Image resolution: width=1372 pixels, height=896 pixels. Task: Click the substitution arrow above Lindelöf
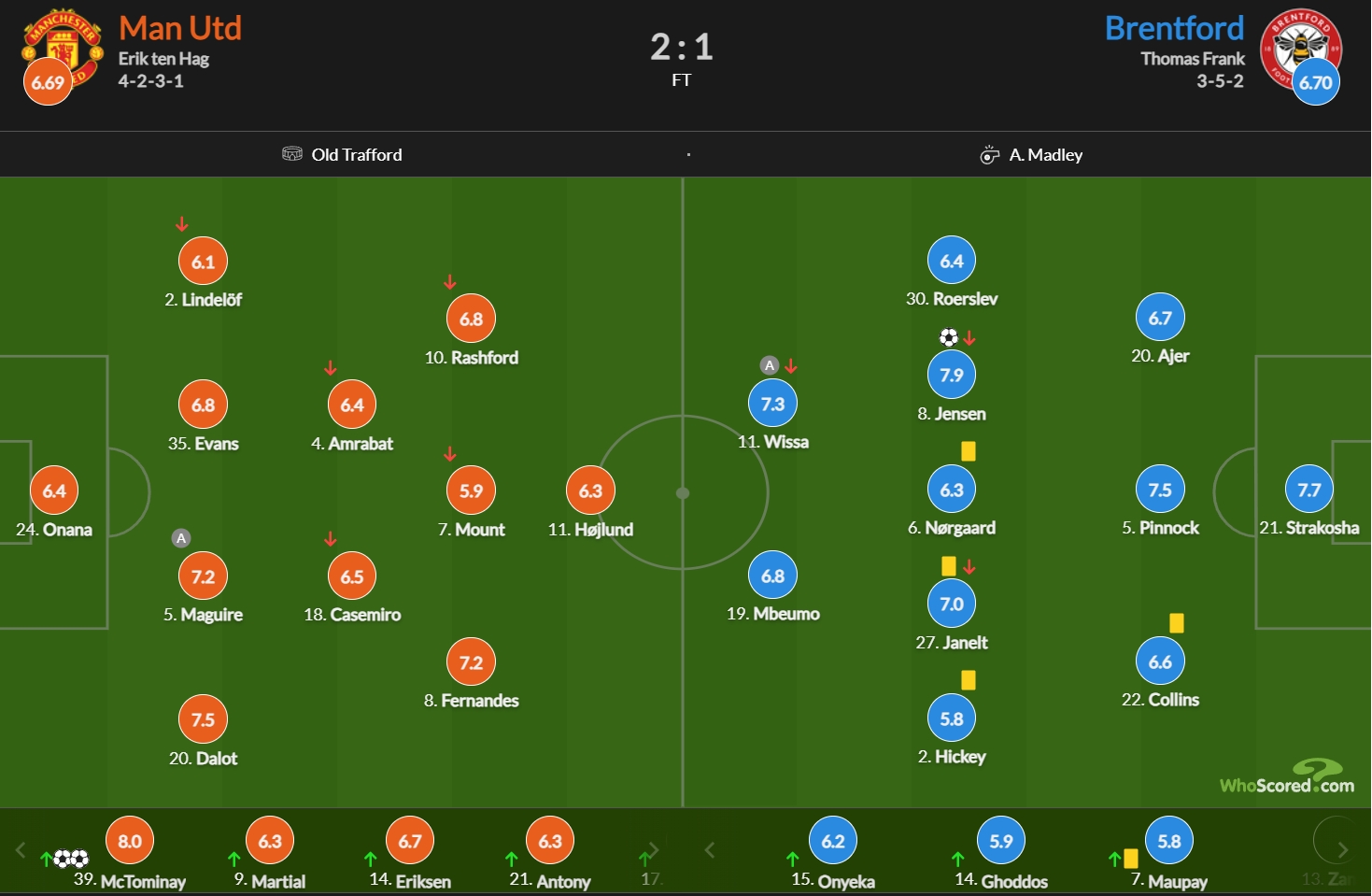(182, 224)
